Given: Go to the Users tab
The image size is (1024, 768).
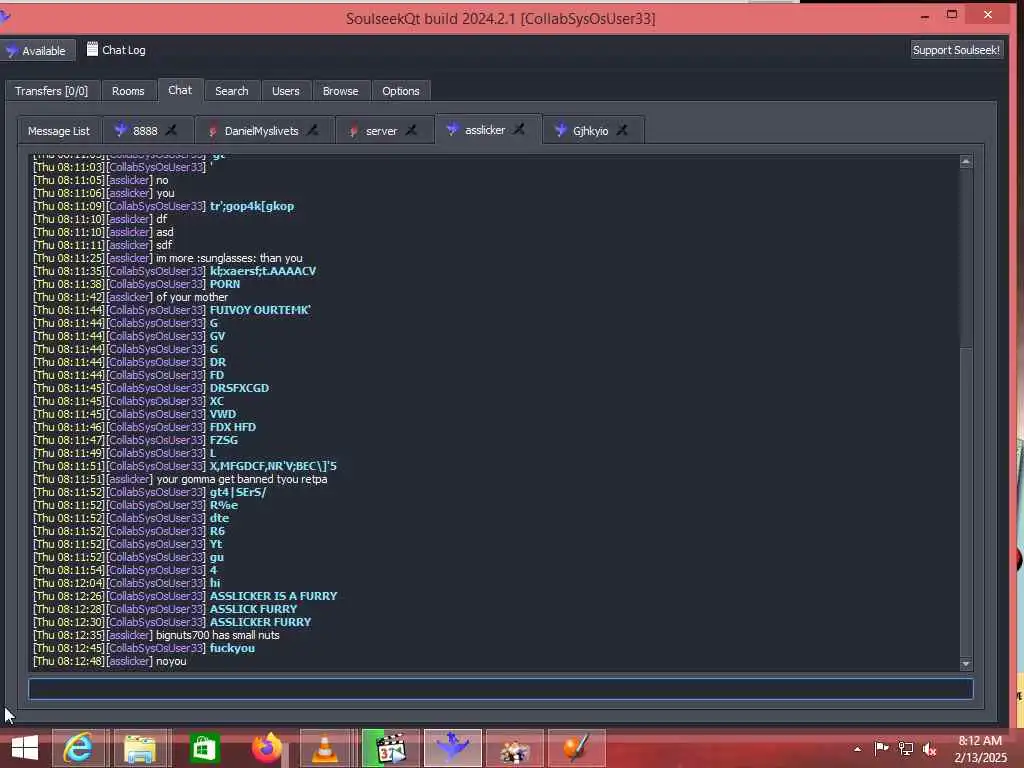Looking at the screenshot, I should coord(285,91).
